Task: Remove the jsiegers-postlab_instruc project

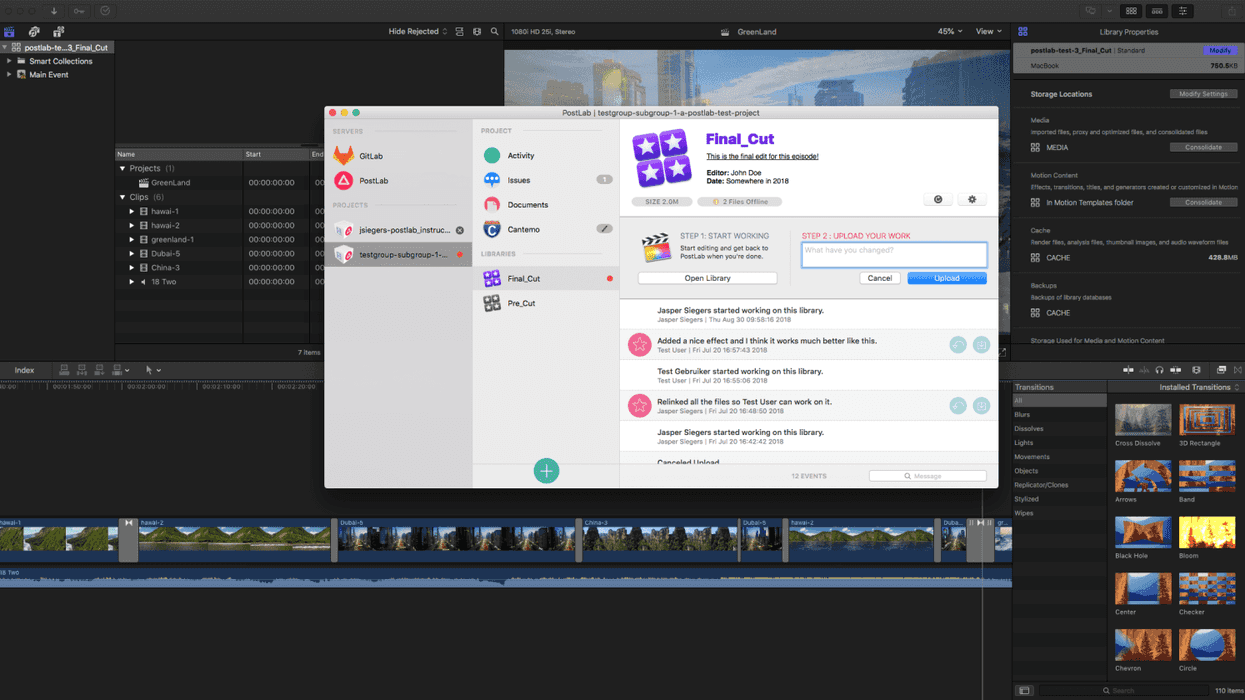Action: 460,230
